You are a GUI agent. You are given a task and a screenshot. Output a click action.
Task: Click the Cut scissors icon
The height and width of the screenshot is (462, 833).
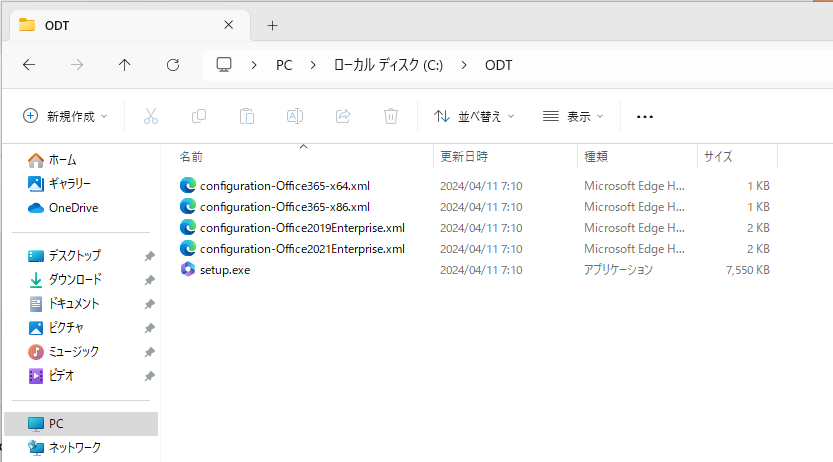click(x=151, y=116)
